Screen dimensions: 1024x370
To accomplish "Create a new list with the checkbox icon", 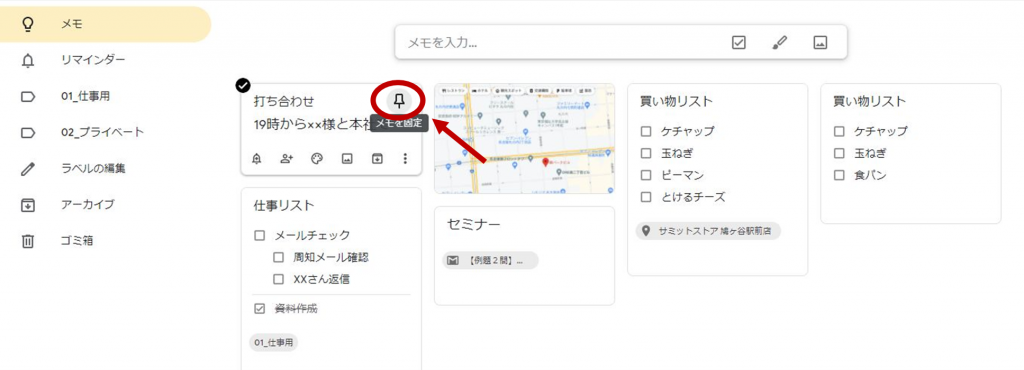I will point(739,43).
